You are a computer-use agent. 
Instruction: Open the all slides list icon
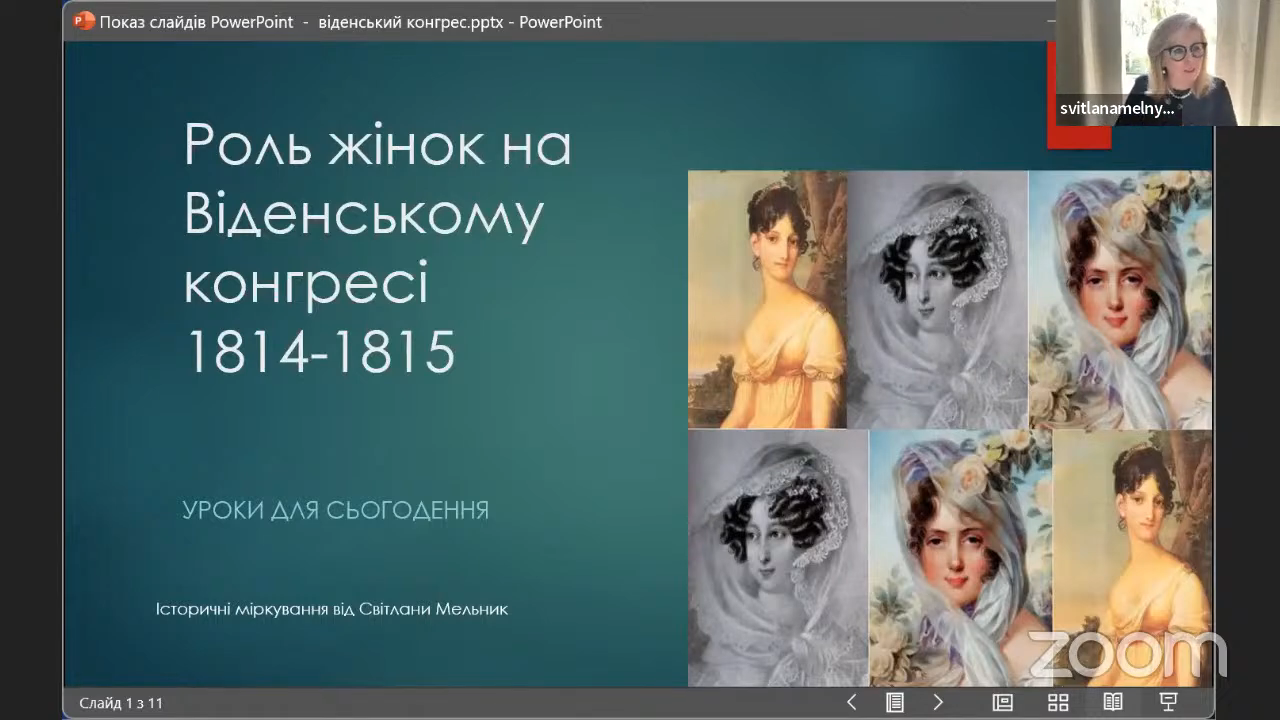coord(895,702)
